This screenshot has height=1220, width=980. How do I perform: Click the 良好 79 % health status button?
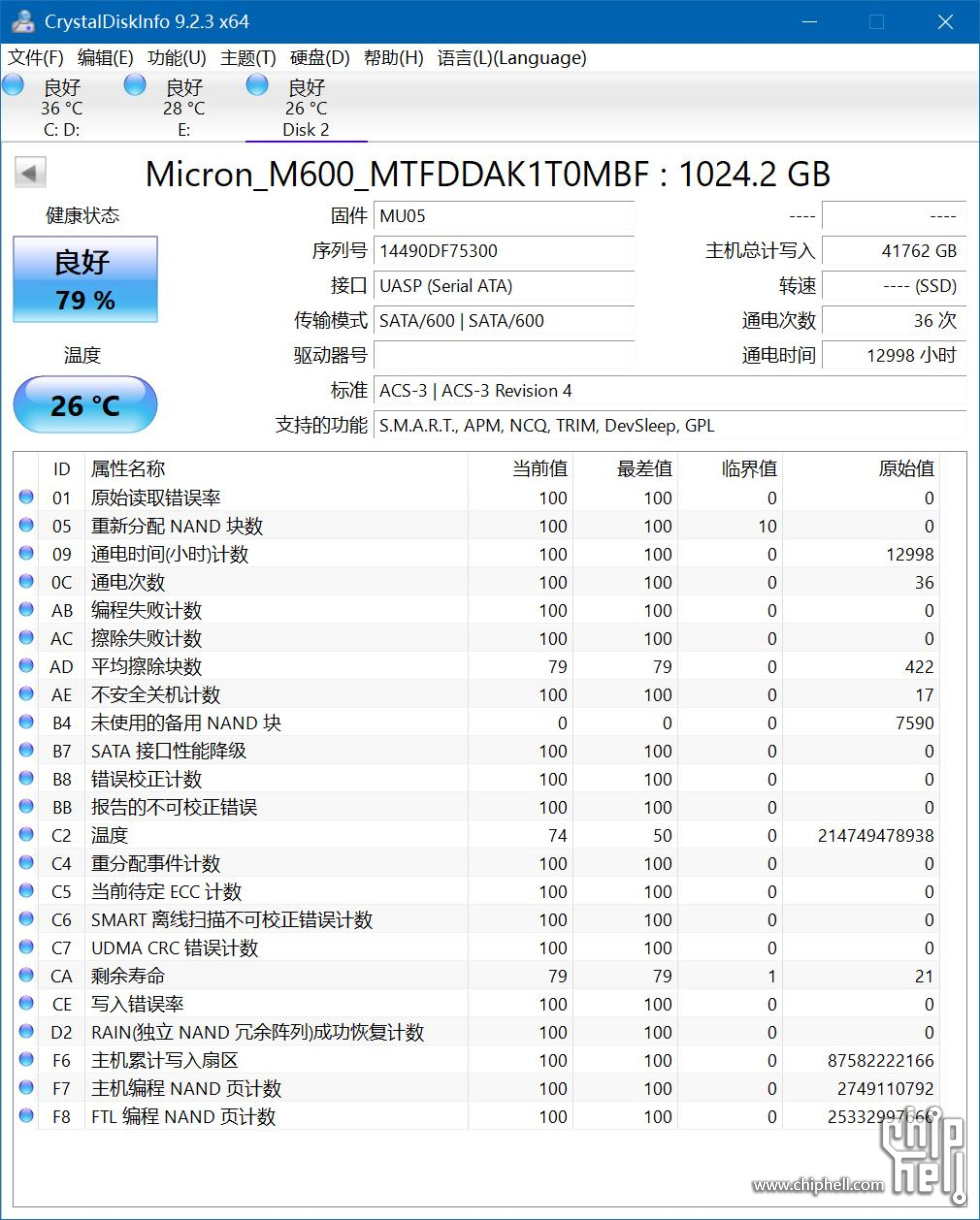[x=85, y=279]
